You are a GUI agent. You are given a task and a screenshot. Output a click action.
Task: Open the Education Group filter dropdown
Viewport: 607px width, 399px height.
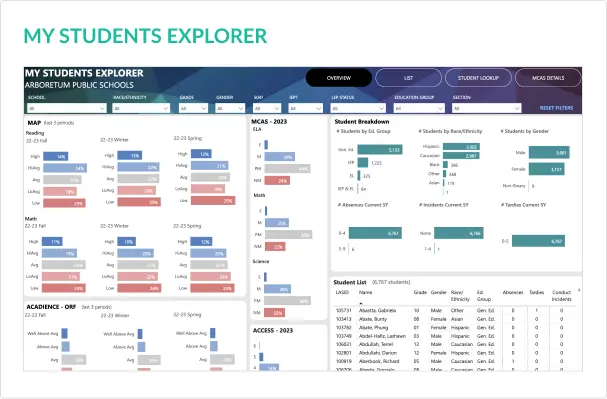point(419,108)
